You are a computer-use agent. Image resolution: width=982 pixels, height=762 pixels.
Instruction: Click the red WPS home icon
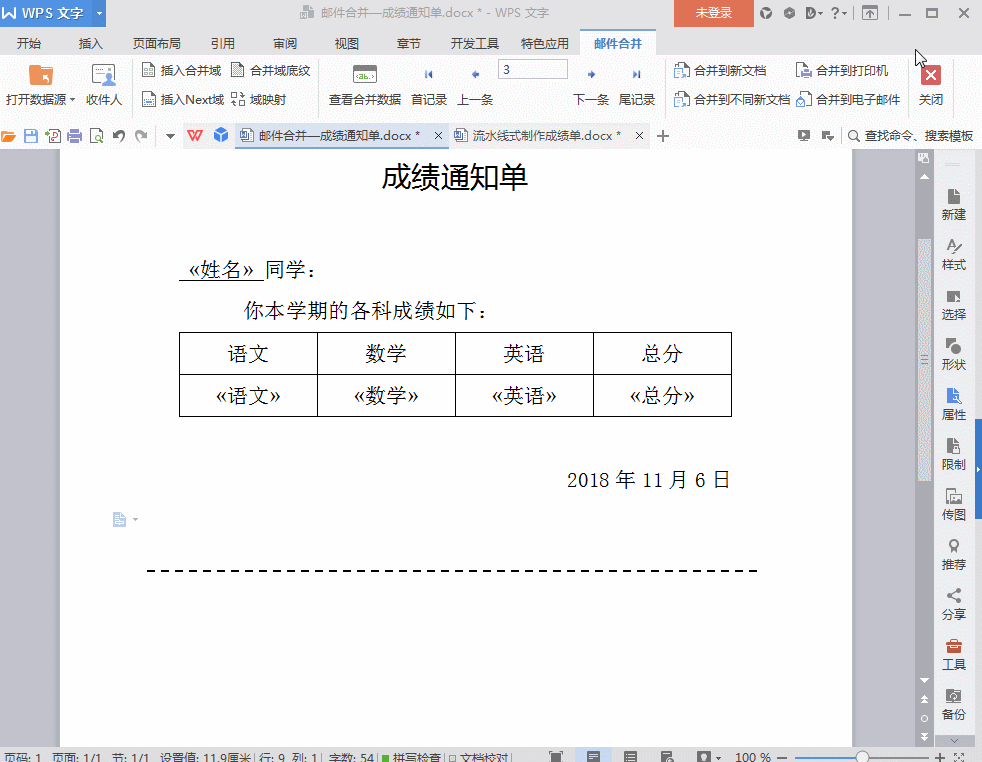195,135
